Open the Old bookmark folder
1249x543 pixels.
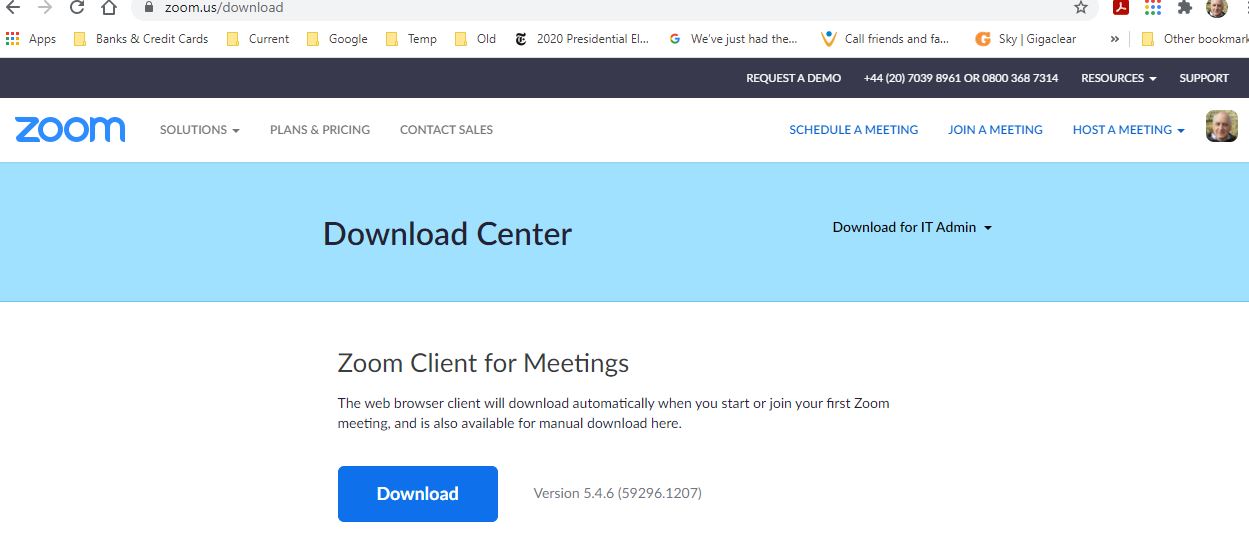tap(475, 39)
